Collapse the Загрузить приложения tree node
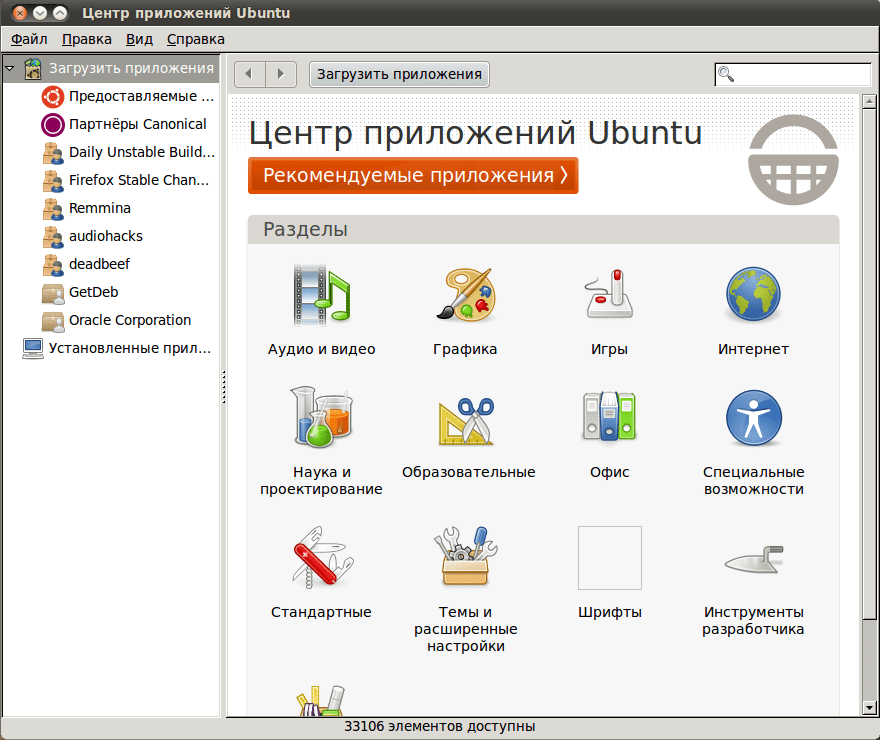Image resolution: width=880 pixels, height=740 pixels. (x=10, y=68)
